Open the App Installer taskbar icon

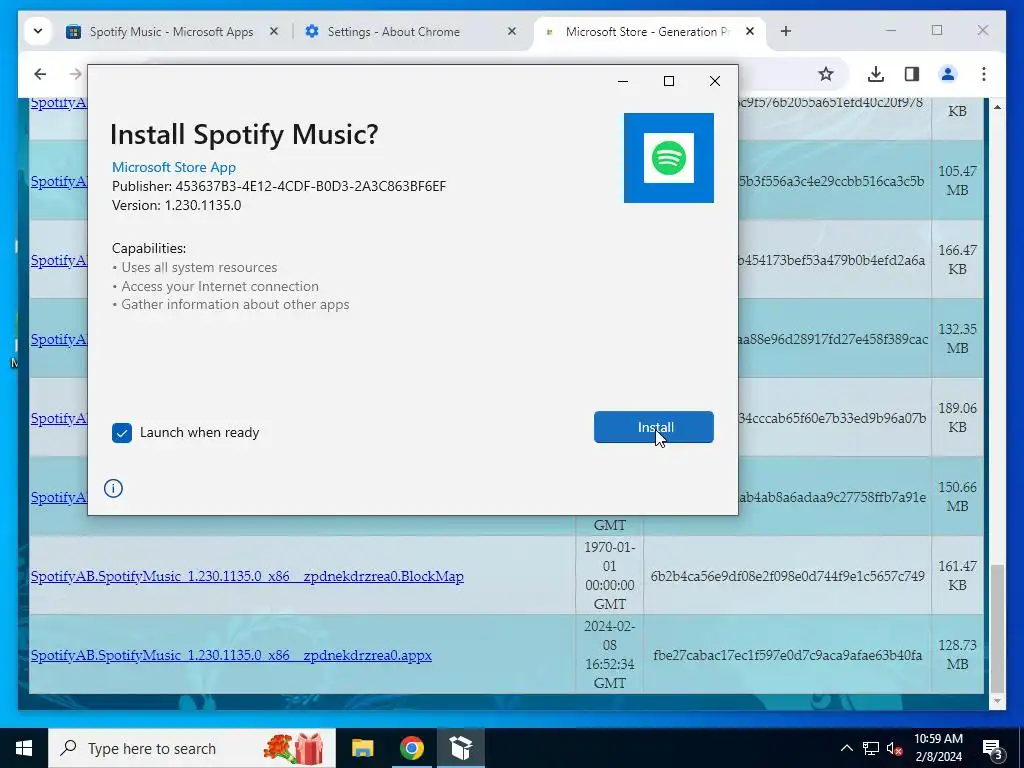(x=461, y=748)
